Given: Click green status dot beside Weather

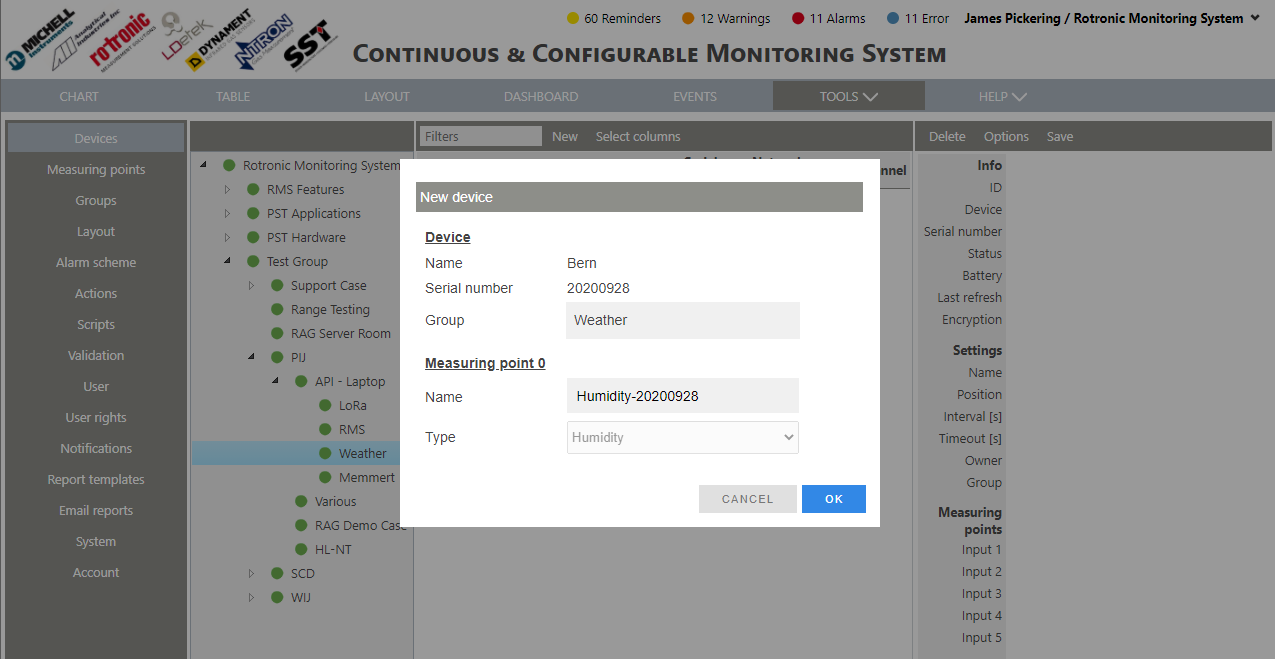Looking at the screenshot, I should tap(325, 453).
